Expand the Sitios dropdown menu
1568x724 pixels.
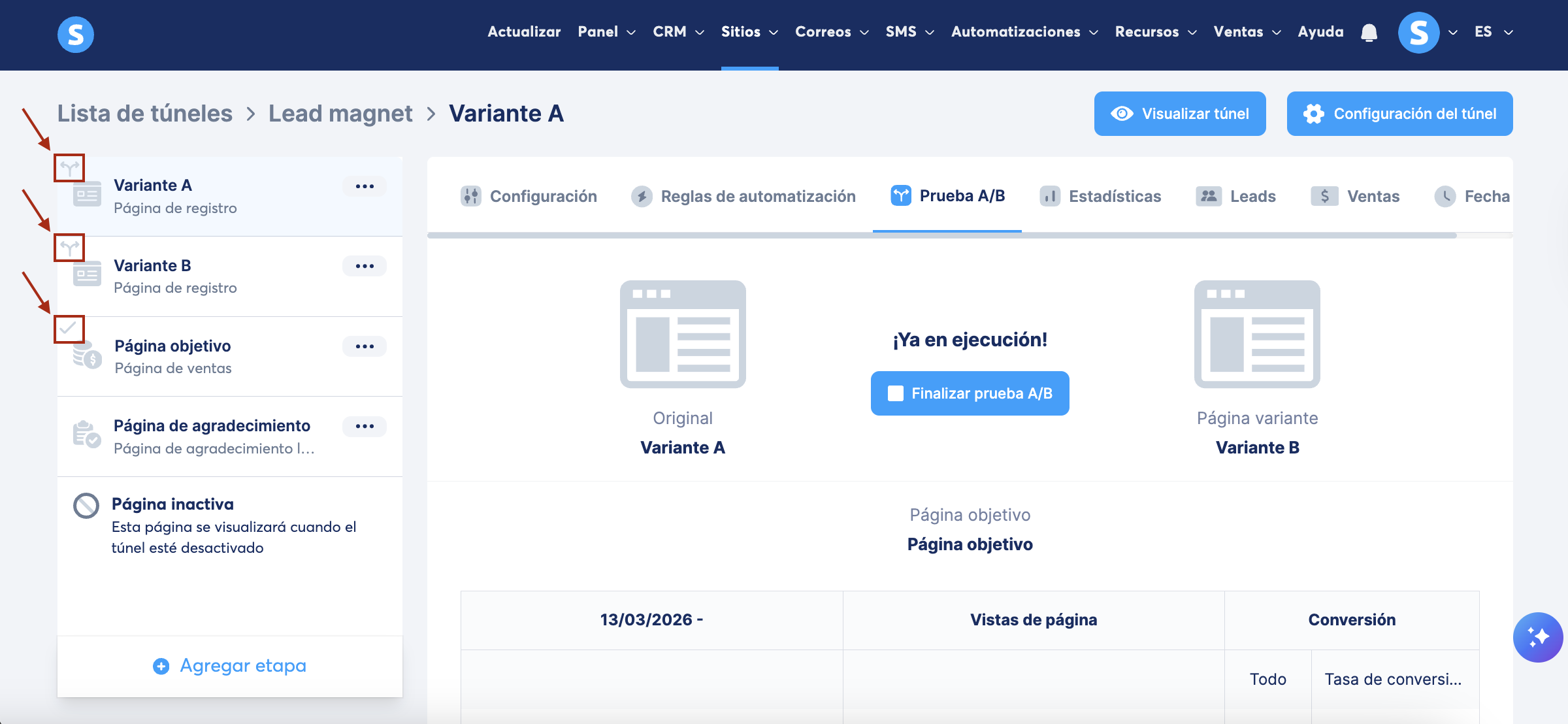[x=749, y=32]
